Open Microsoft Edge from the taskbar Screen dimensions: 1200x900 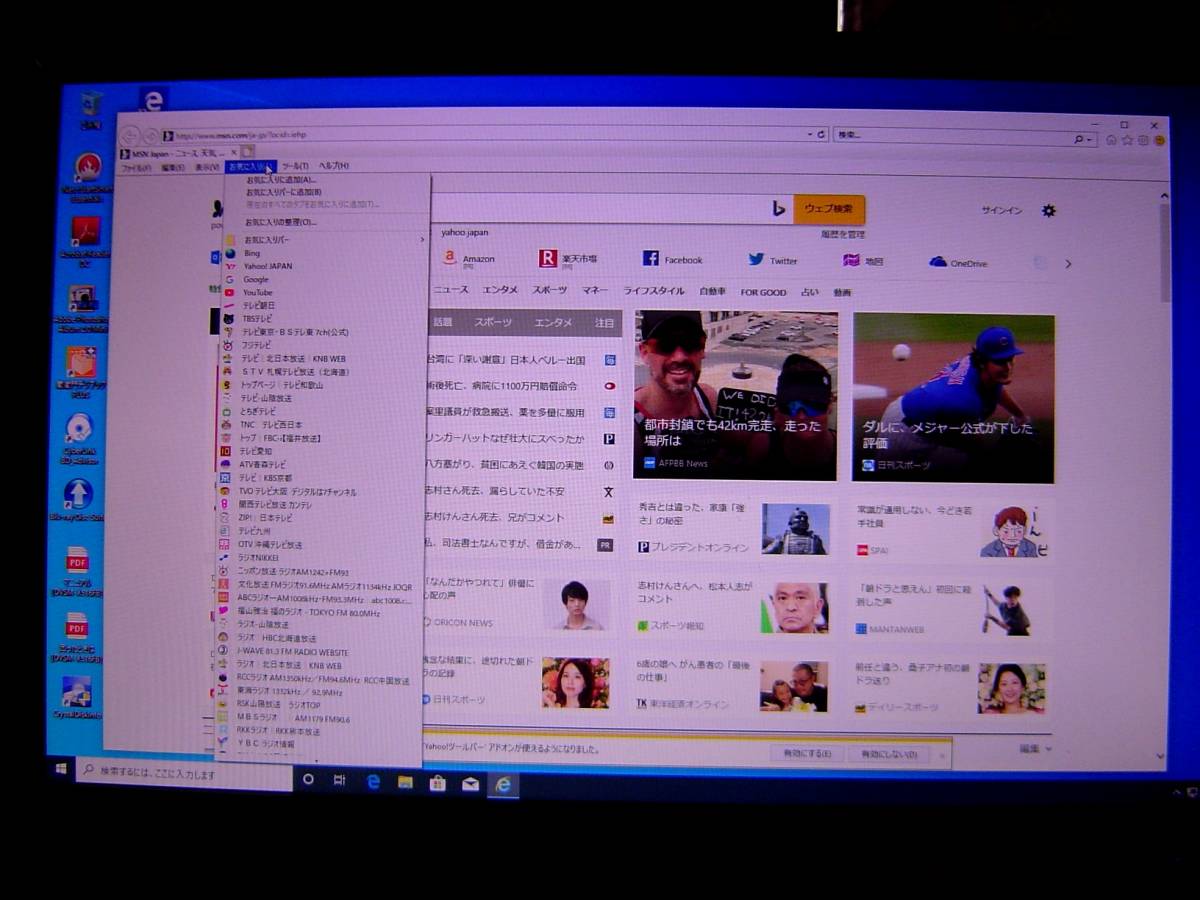(x=372, y=781)
